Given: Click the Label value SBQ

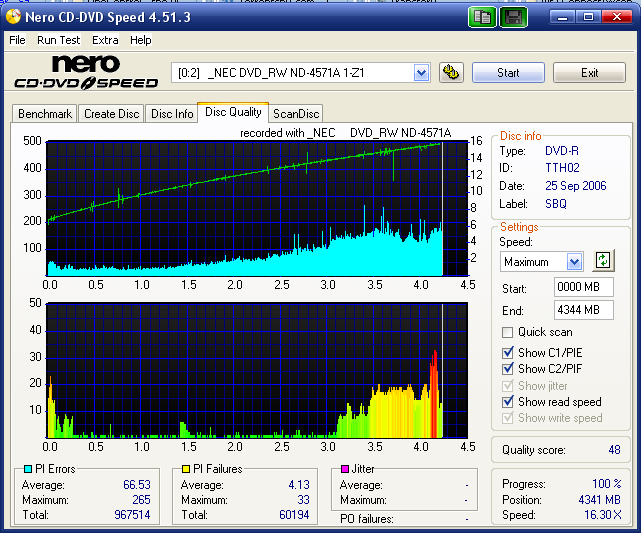Looking at the screenshot, I should [556, 204].
